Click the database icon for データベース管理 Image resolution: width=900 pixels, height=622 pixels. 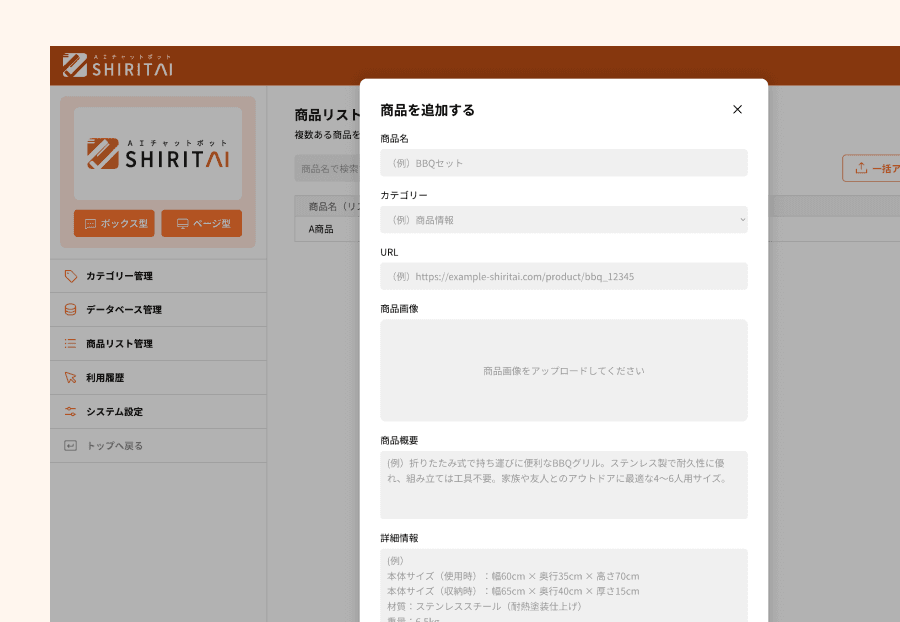pyautogui.click(x=71, y=310)
